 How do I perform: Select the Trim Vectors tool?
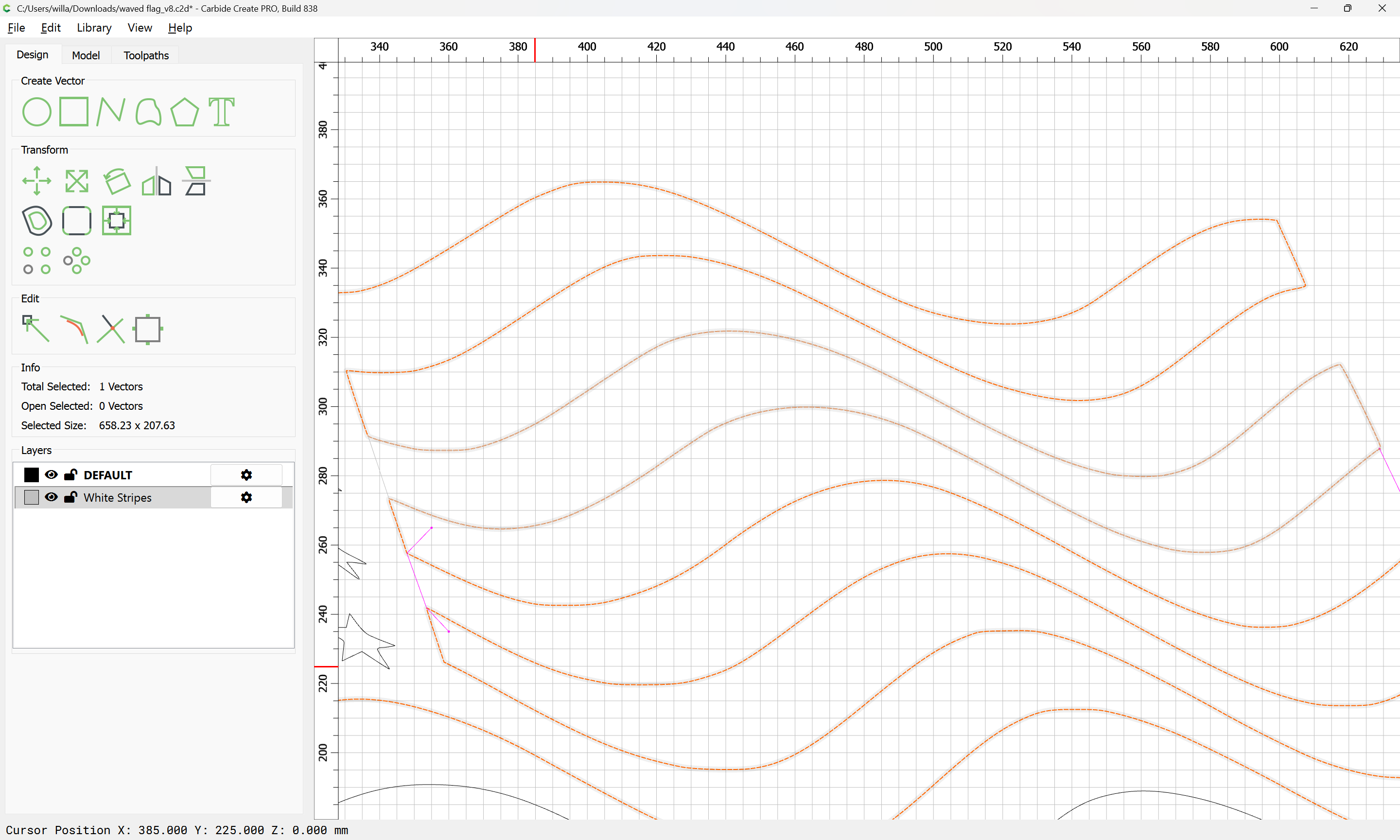111,329
